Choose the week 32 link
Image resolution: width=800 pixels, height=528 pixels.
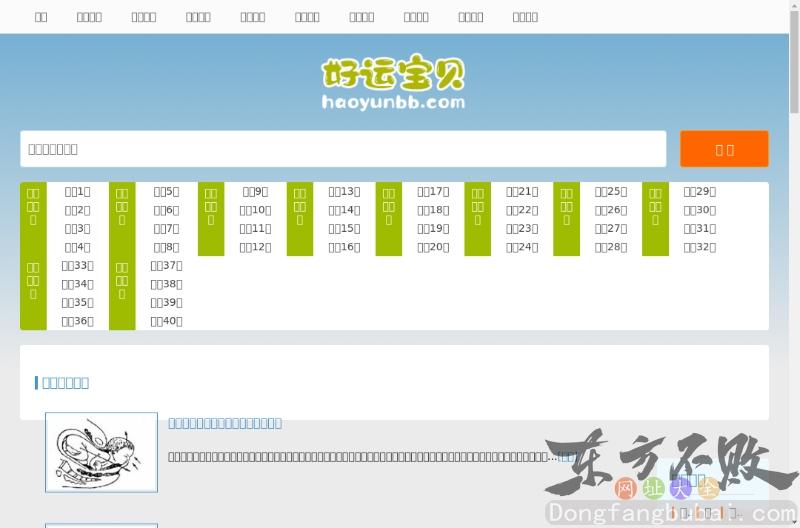tap(700, 247)
